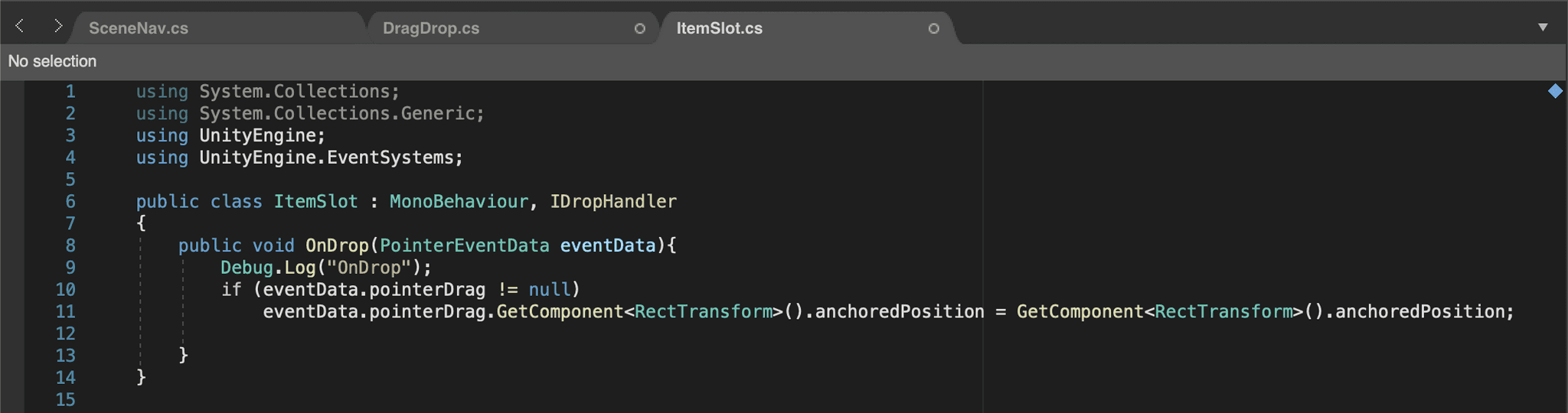Click line number 8 in the gutter

click(x=70, y=246)
